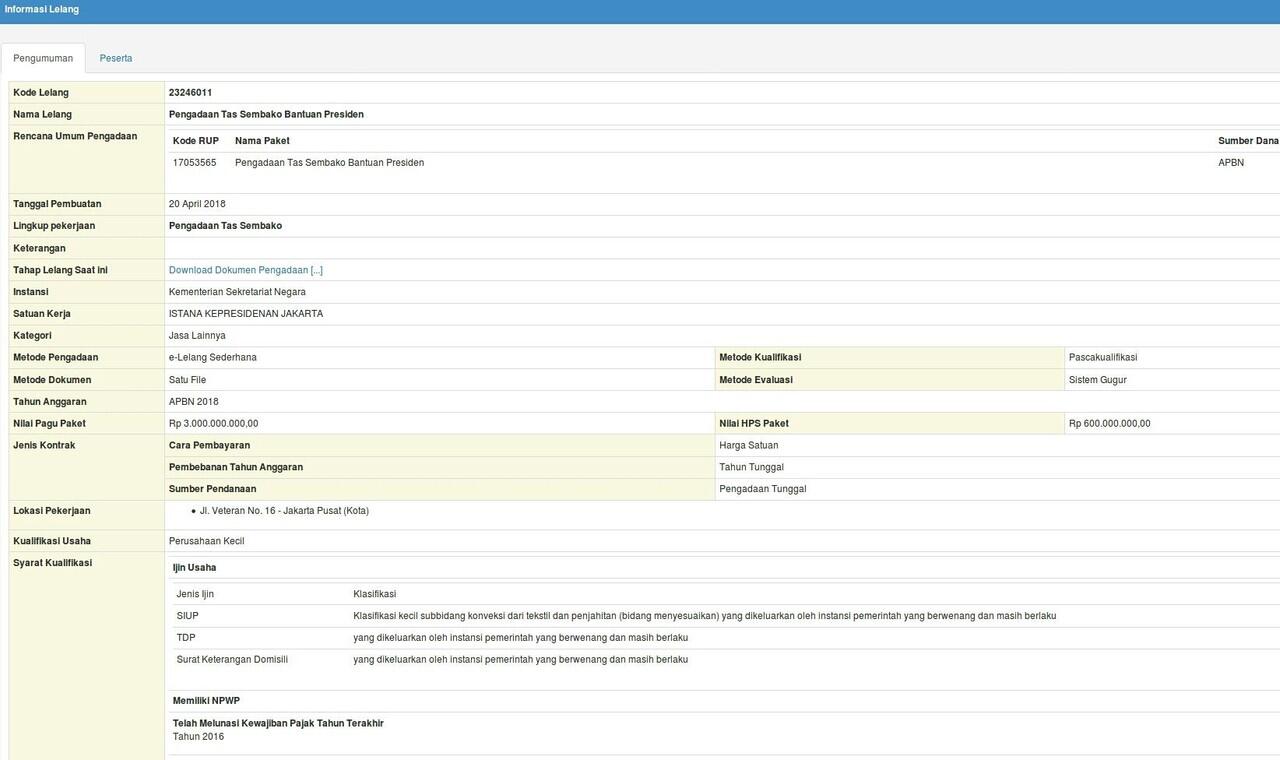Click the Informasi Lelang header title
1280x760 pixels.
click(42, 9)
